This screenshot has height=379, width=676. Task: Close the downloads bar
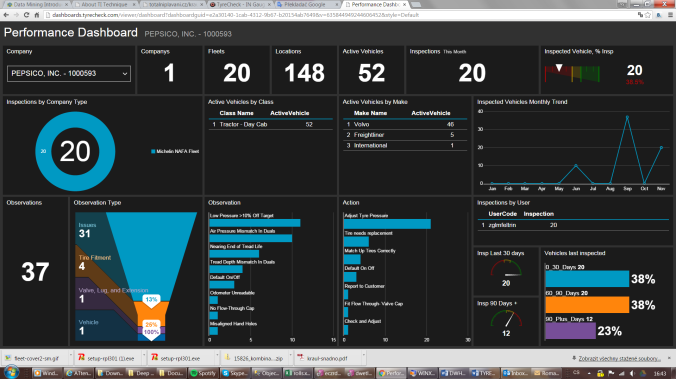pos(669,358)
